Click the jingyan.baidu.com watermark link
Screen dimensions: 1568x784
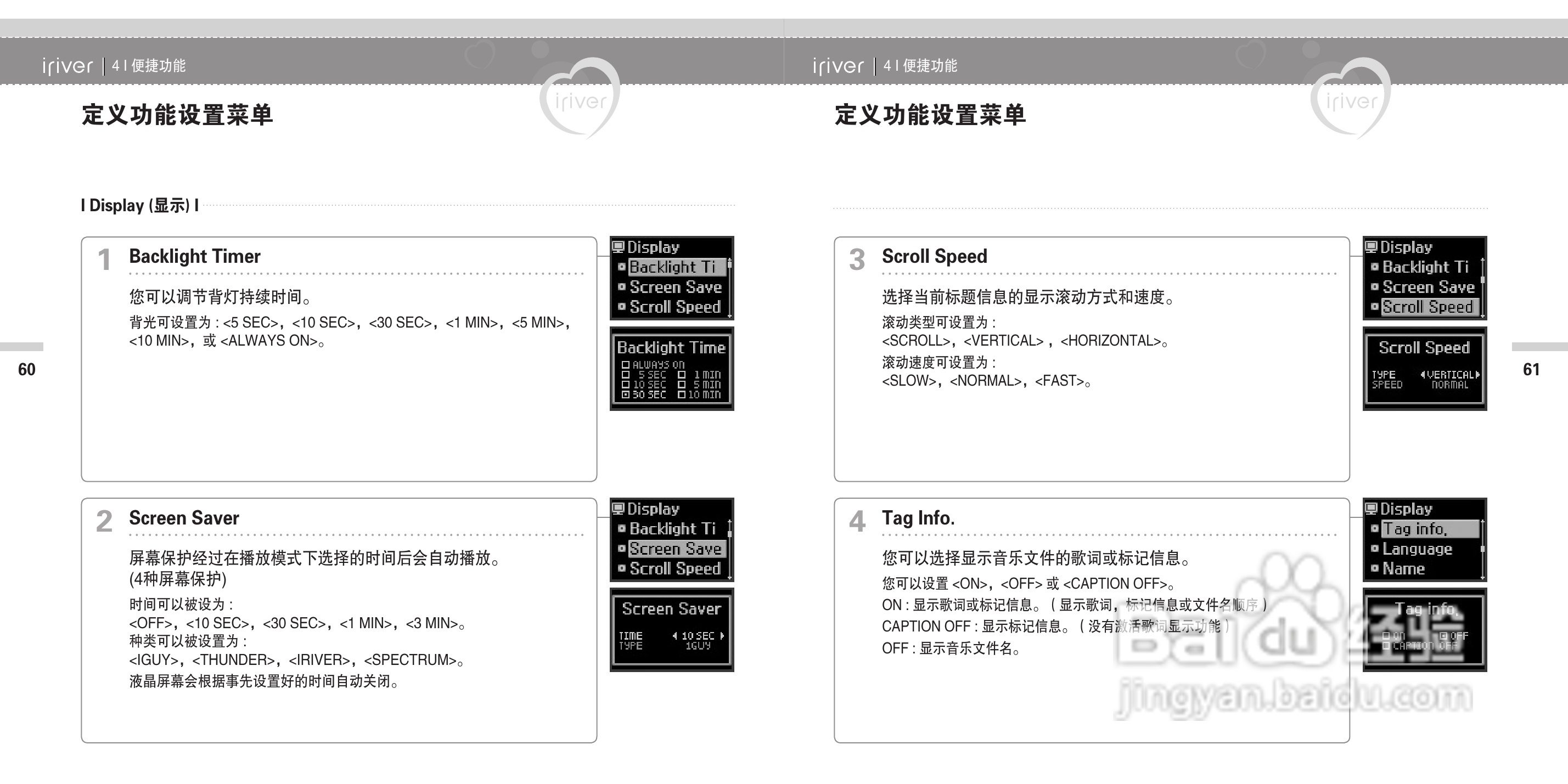[1294, 697]
